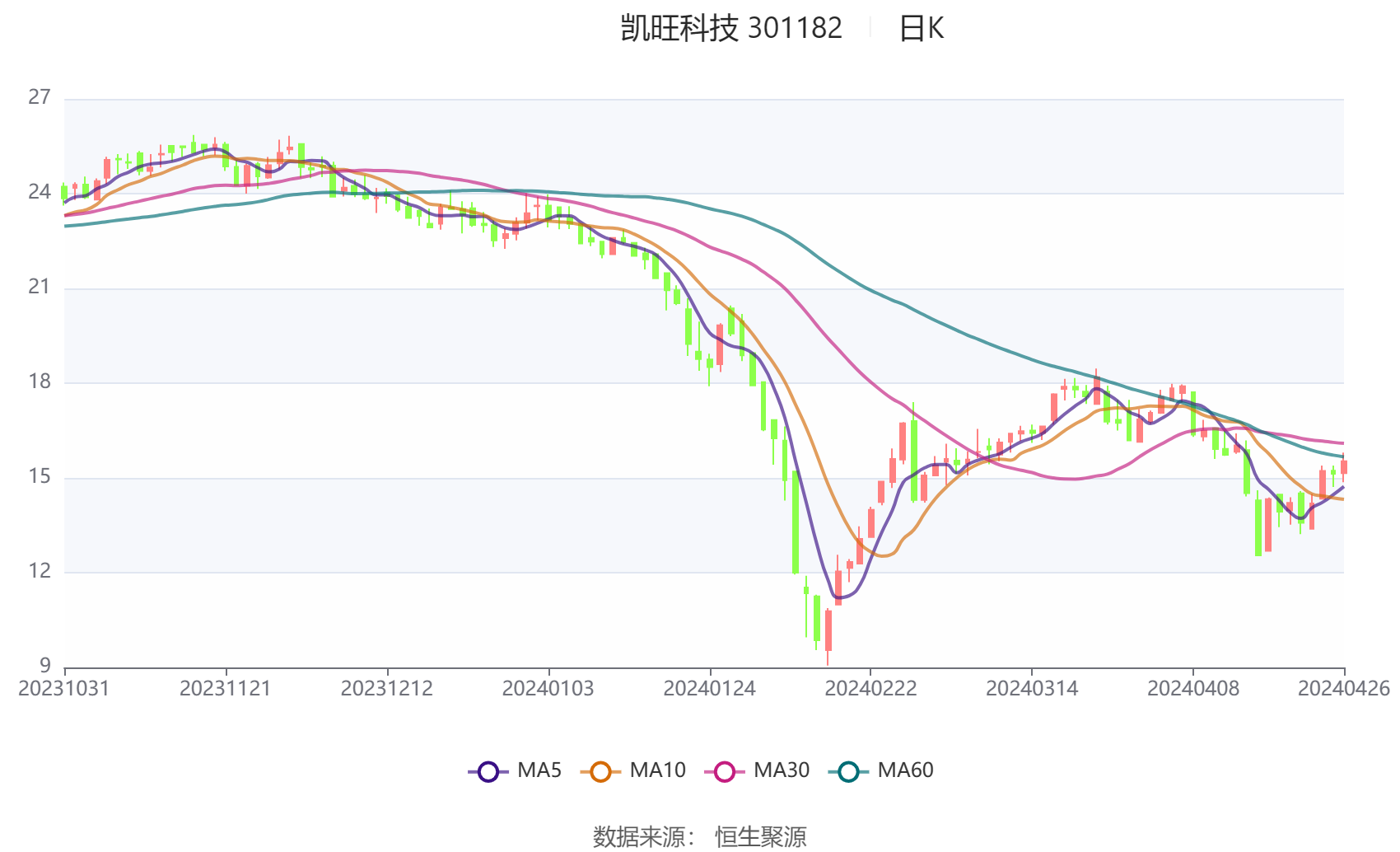Hide the MA10 series via its text label
This screenshot has width=1400, height=852.
click(x=657, y=770)
